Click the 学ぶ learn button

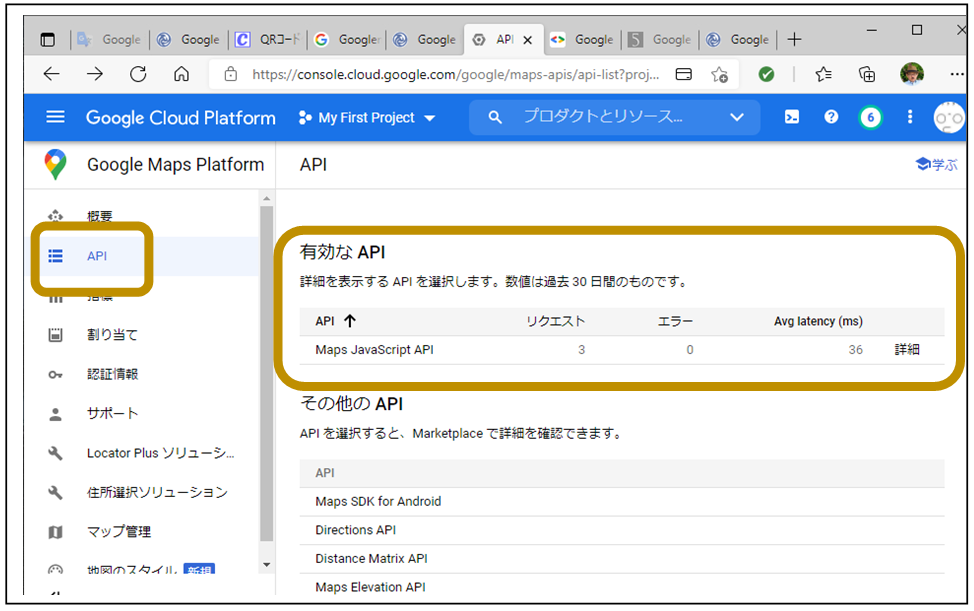tap(937, 165)
